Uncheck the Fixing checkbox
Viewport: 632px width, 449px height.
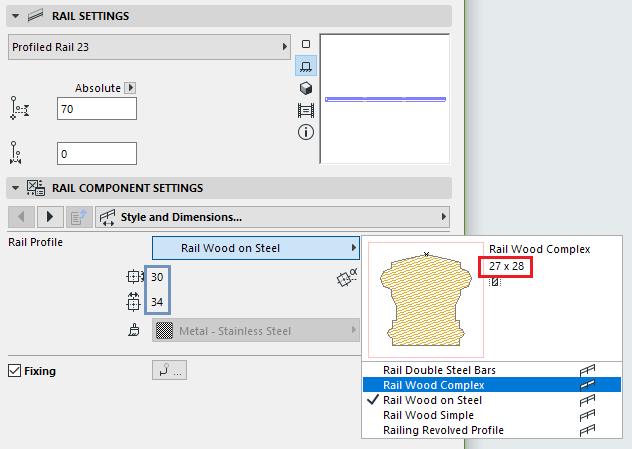pos(14,371)
